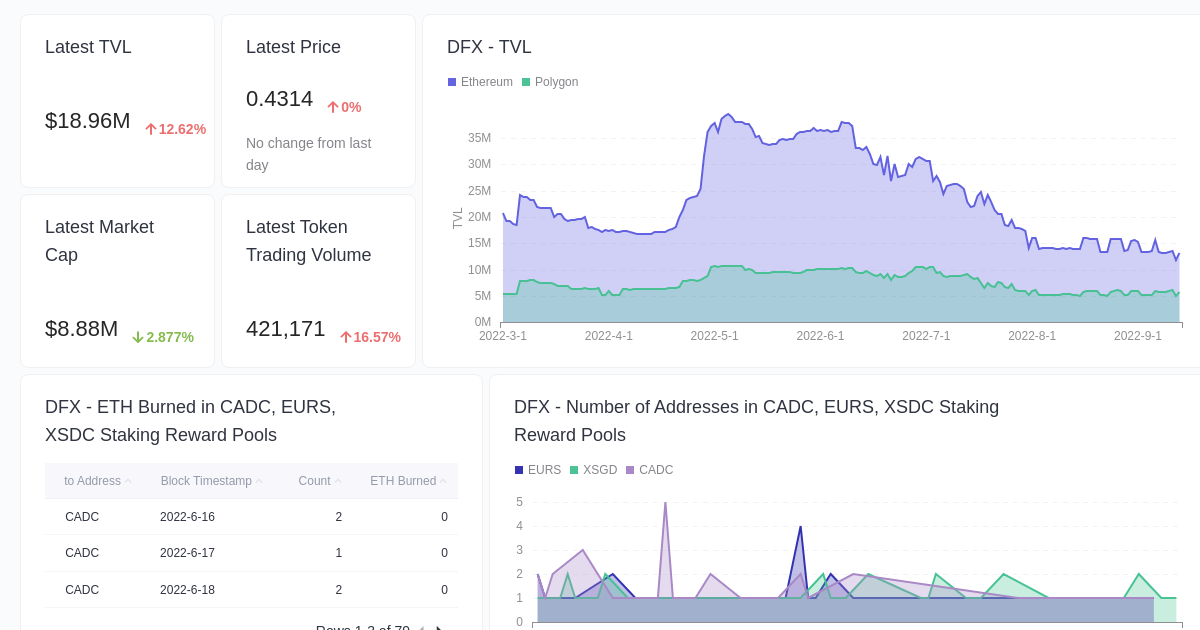1200x630 pixels.
Task: Click the DFX - TVL chart title
Action: tap(488, 47)
